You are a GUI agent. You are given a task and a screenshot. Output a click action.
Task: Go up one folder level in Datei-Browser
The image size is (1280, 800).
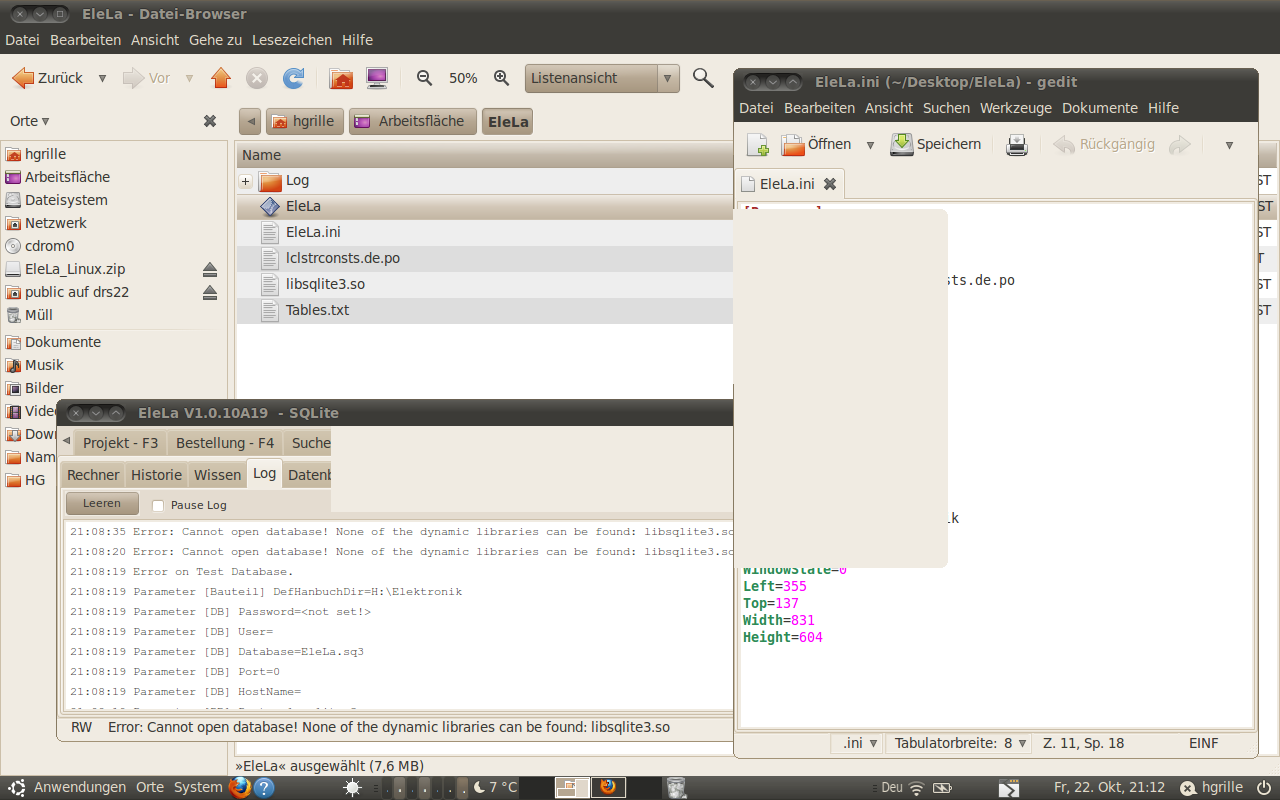pos(221,78)
